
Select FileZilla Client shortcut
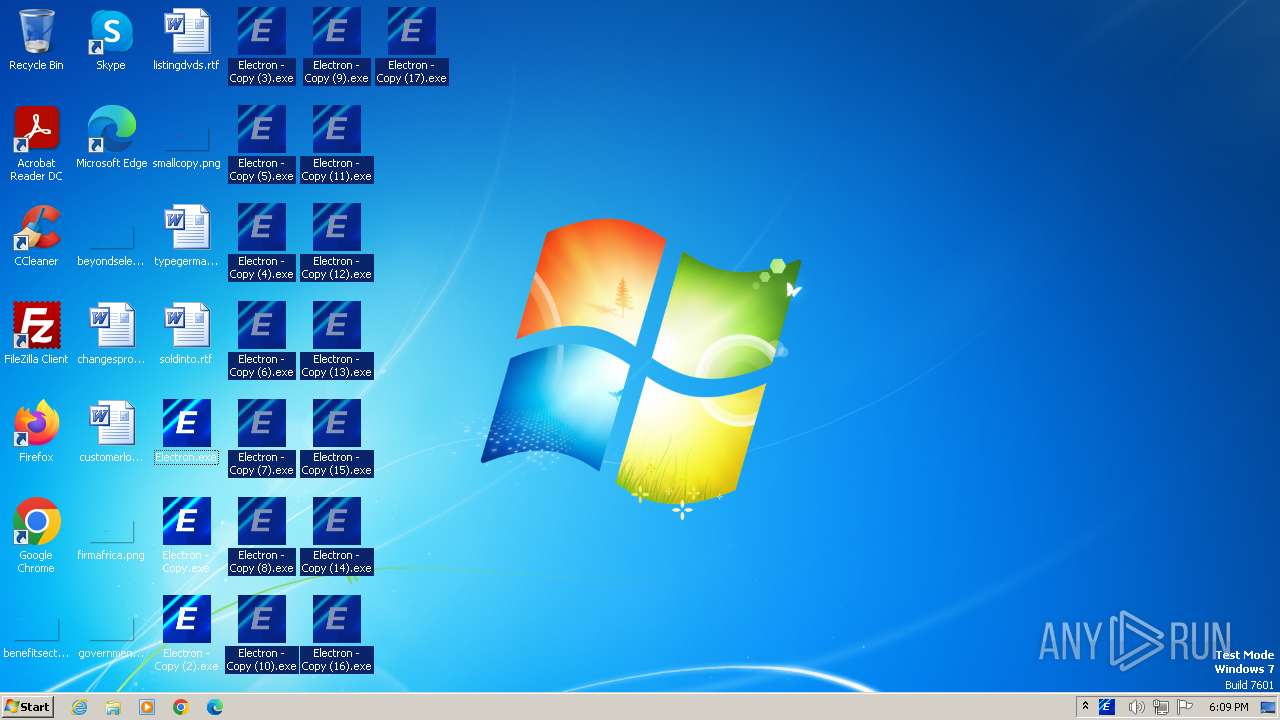point(36,334)
